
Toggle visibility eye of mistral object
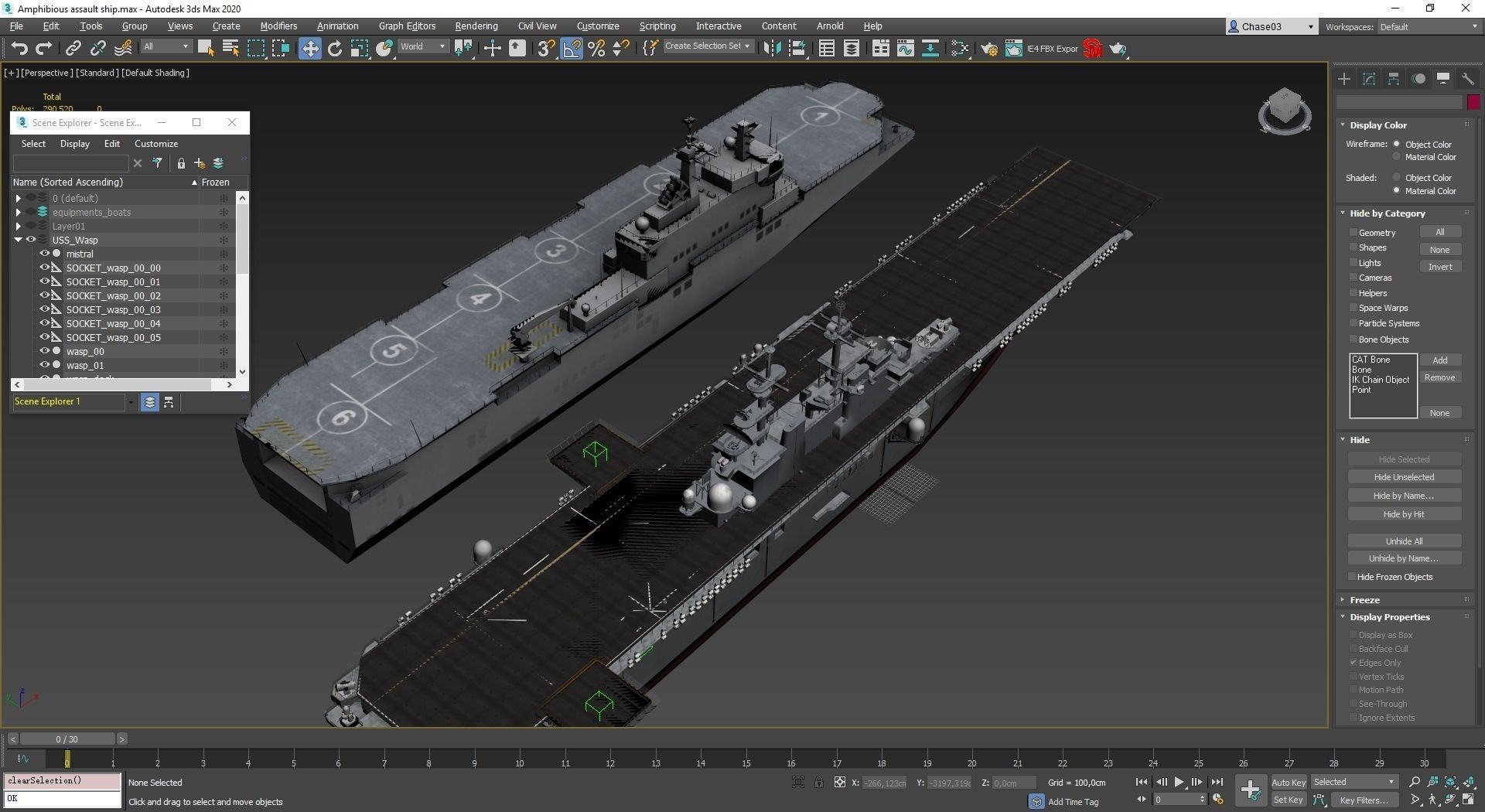(45, 254)
